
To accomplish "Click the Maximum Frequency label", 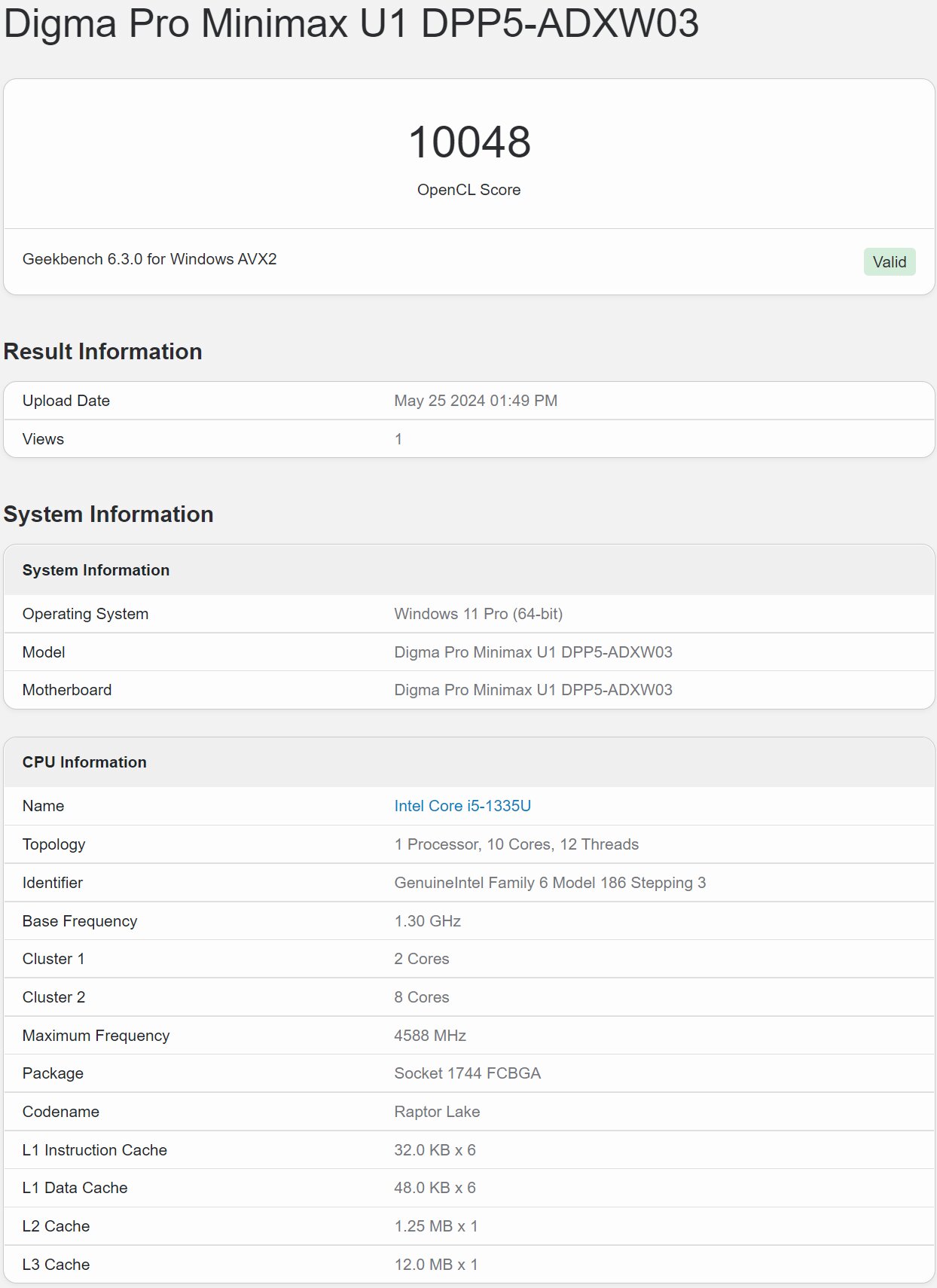I will pyautogui.click(x=96, y=1036).
